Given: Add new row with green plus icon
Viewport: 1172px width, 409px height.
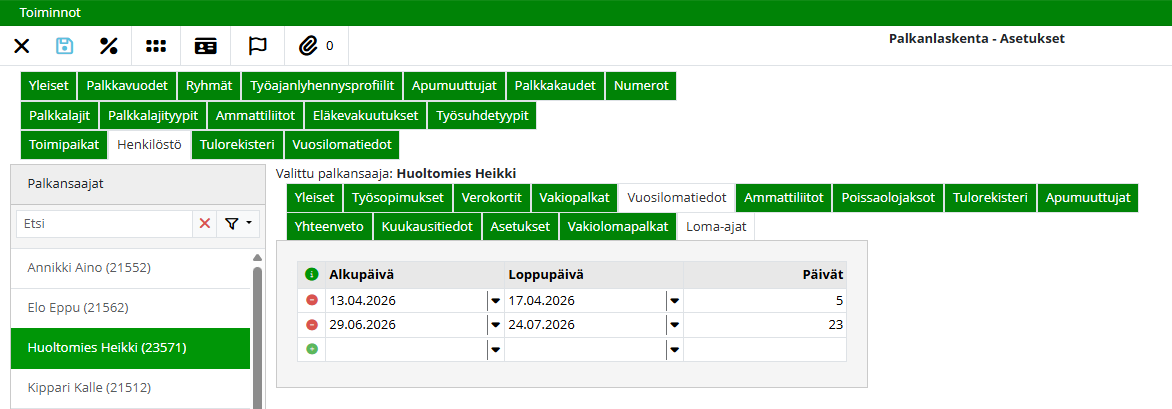Looking at the screenshot, I should (x=312, y=349).
